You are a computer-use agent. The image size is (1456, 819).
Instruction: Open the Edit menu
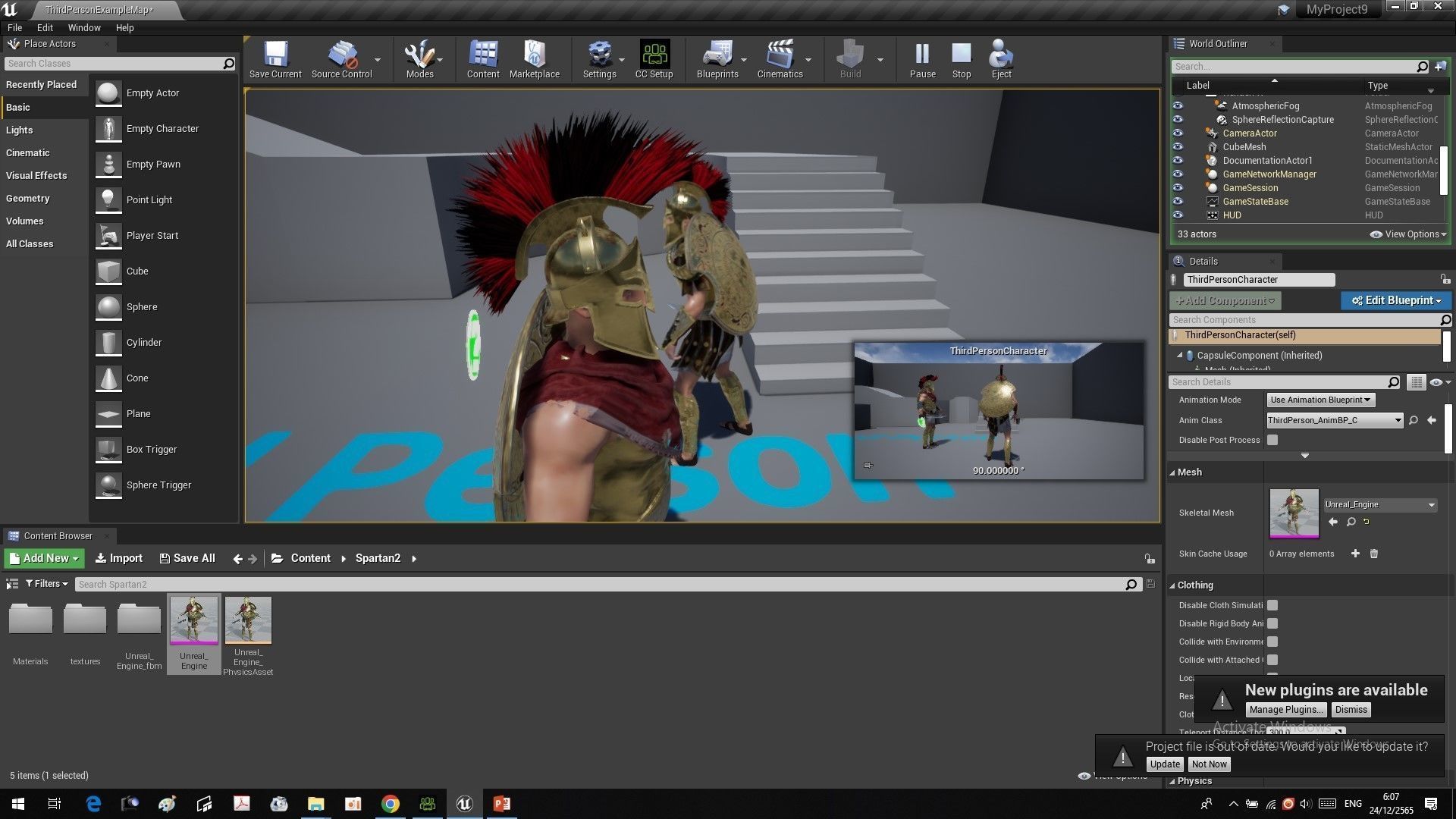coord(45,27)
